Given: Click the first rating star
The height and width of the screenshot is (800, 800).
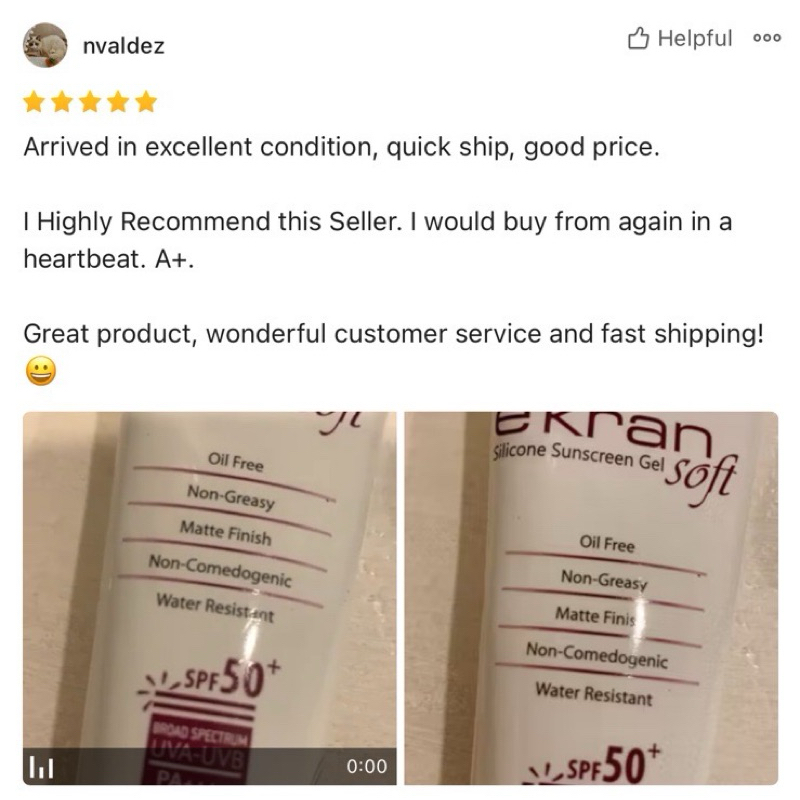Looking at the screenshot, I should click(x=34, y=102).
